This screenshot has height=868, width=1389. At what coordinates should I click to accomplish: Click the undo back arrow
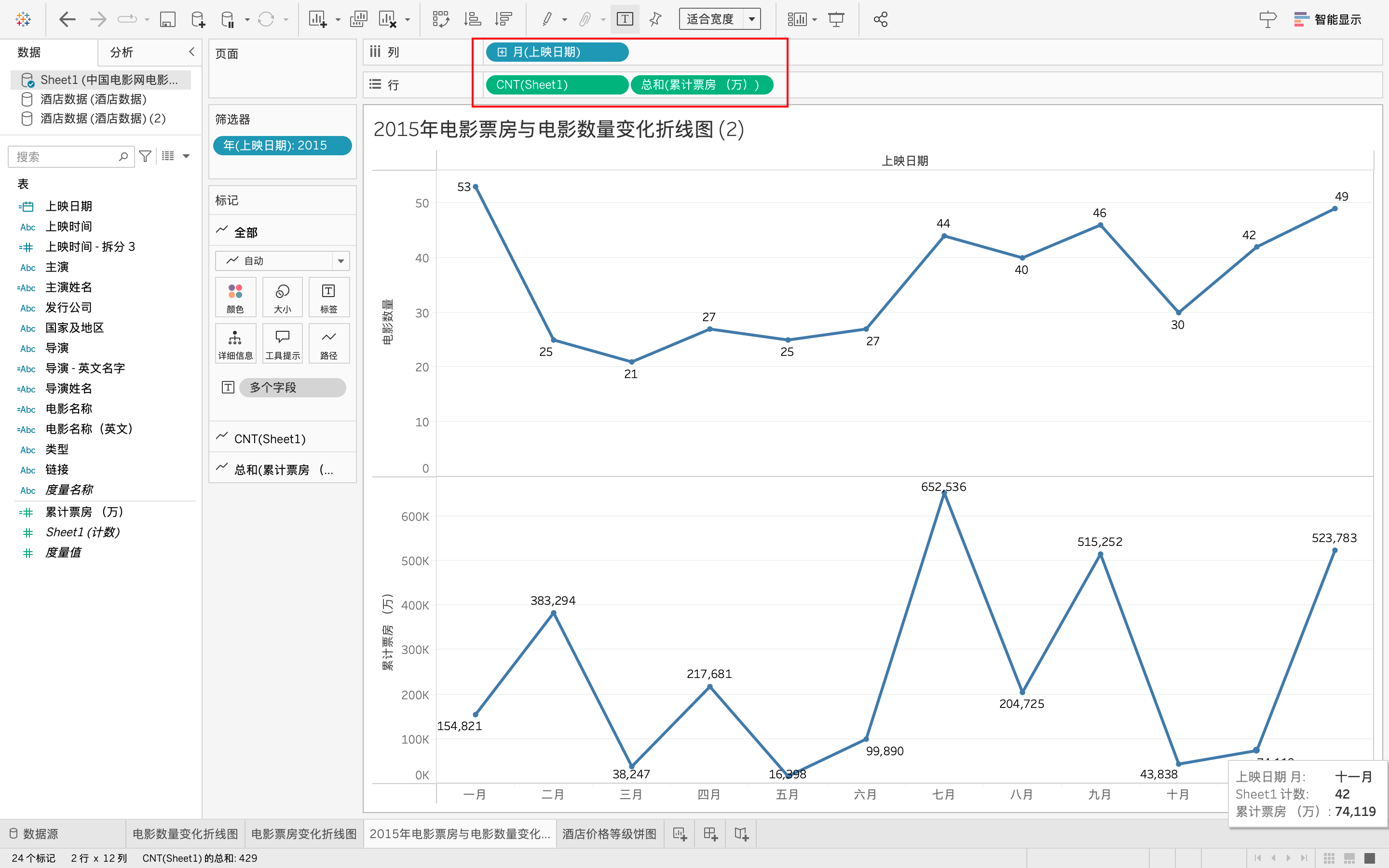coord(67,19)
